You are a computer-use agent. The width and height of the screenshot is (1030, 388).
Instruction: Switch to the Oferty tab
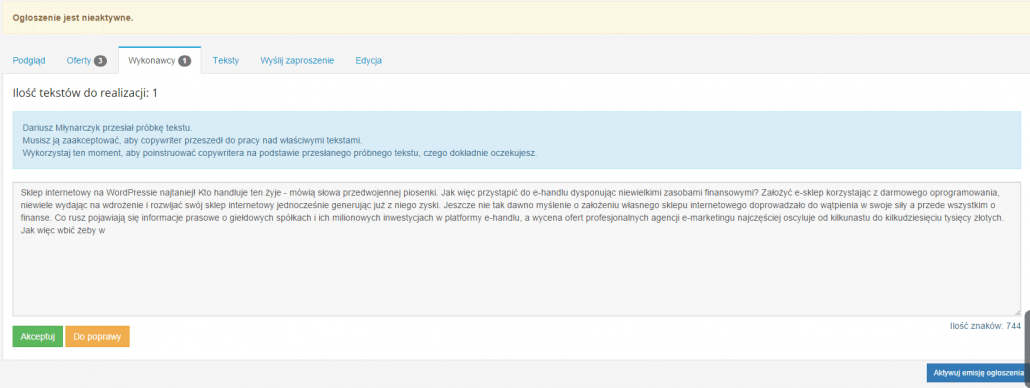tap(86, 60)
